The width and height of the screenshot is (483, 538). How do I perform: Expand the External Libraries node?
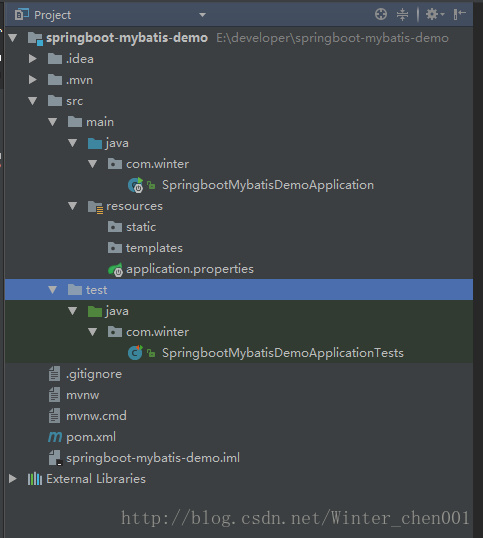point(13,479)
